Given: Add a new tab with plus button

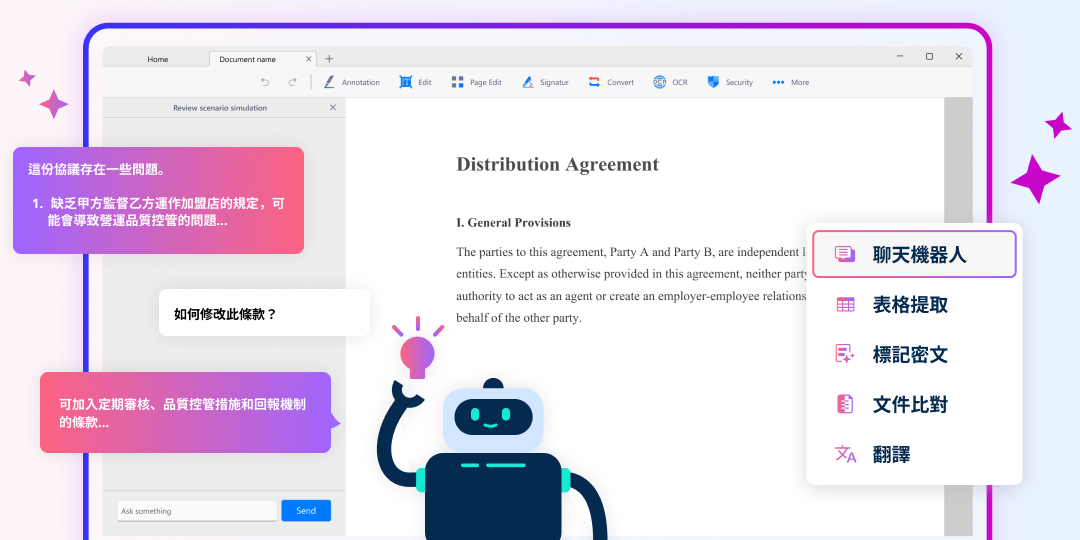Looking at the screenshot, I should pos(329,59).
